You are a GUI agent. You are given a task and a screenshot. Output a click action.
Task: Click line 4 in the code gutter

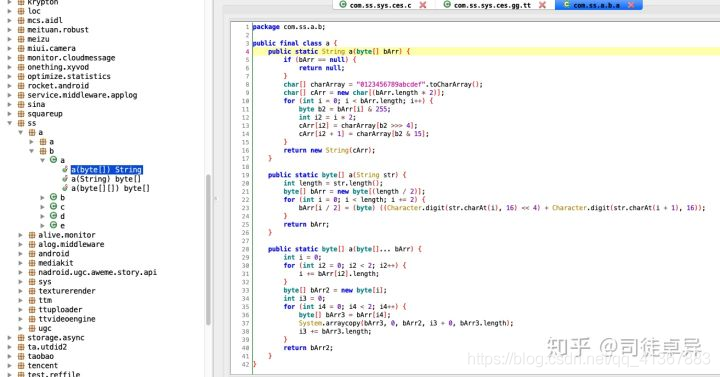247,51
